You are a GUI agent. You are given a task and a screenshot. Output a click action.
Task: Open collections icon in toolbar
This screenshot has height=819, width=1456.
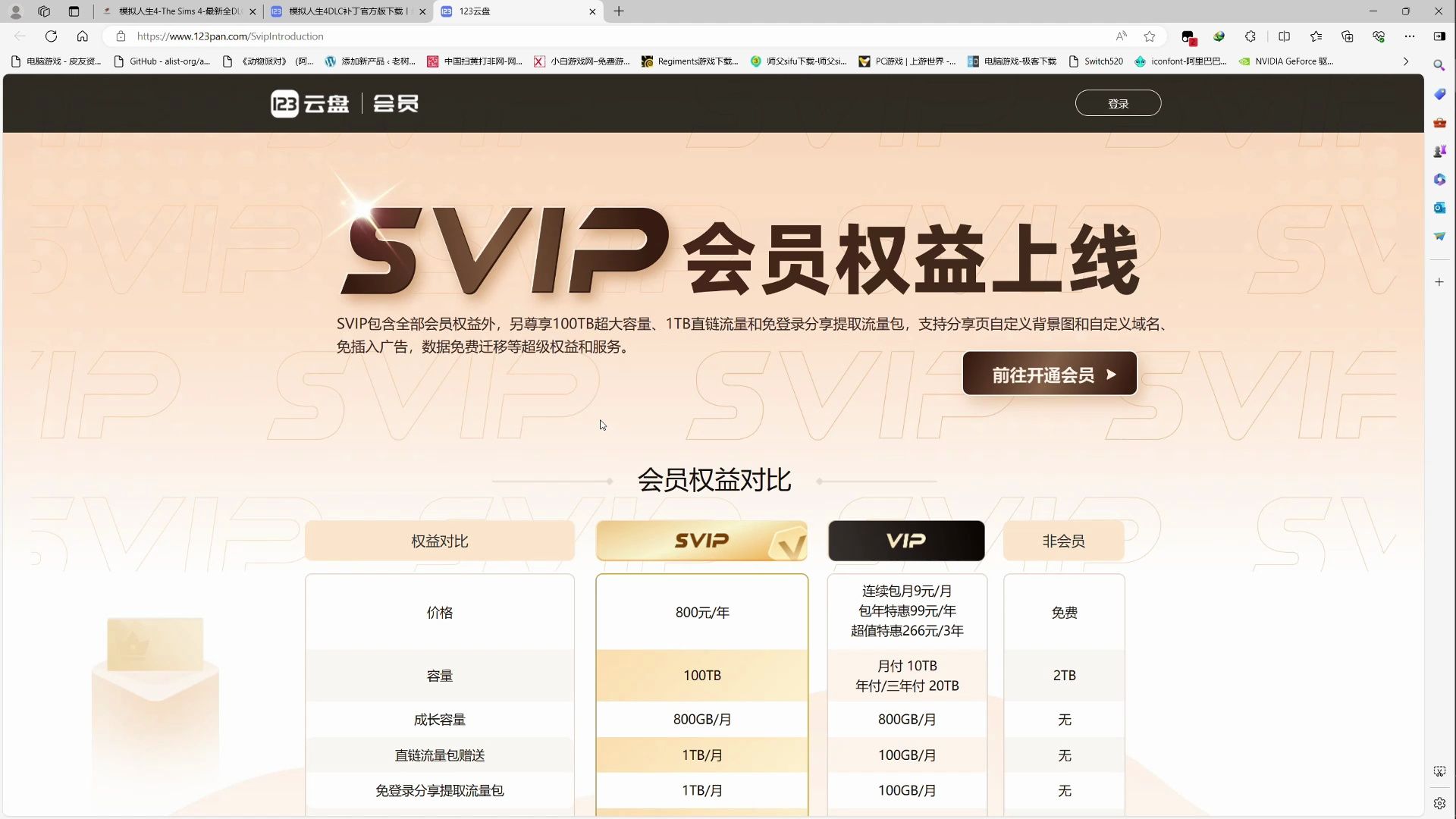click(x=1348, y=36)
